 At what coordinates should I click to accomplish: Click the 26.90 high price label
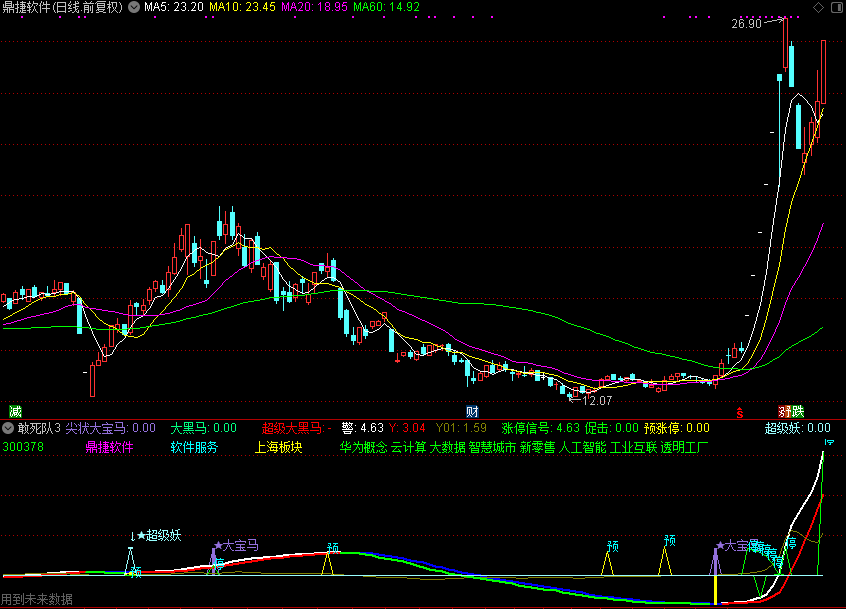click(x=746, y=24)
